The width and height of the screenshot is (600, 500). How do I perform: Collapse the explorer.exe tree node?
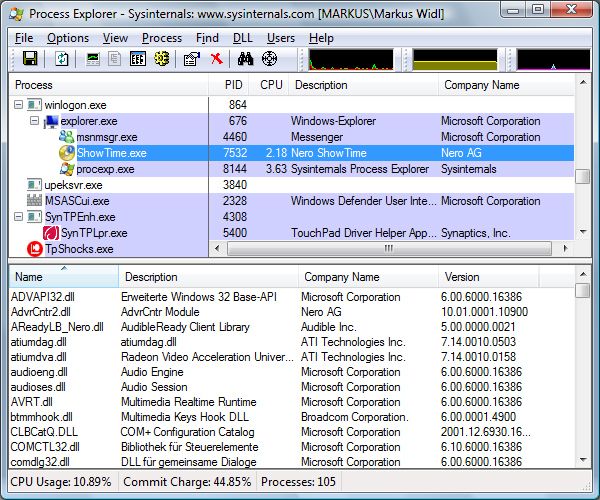coord(34,121)
